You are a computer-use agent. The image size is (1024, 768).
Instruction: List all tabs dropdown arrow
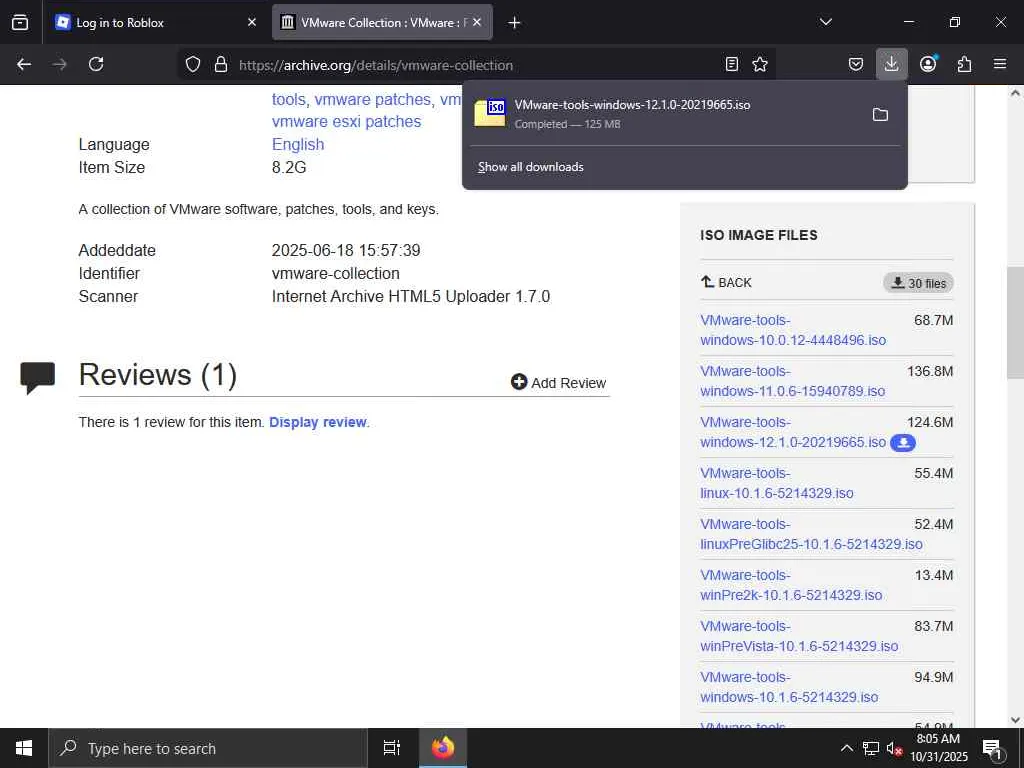point(825,22)
